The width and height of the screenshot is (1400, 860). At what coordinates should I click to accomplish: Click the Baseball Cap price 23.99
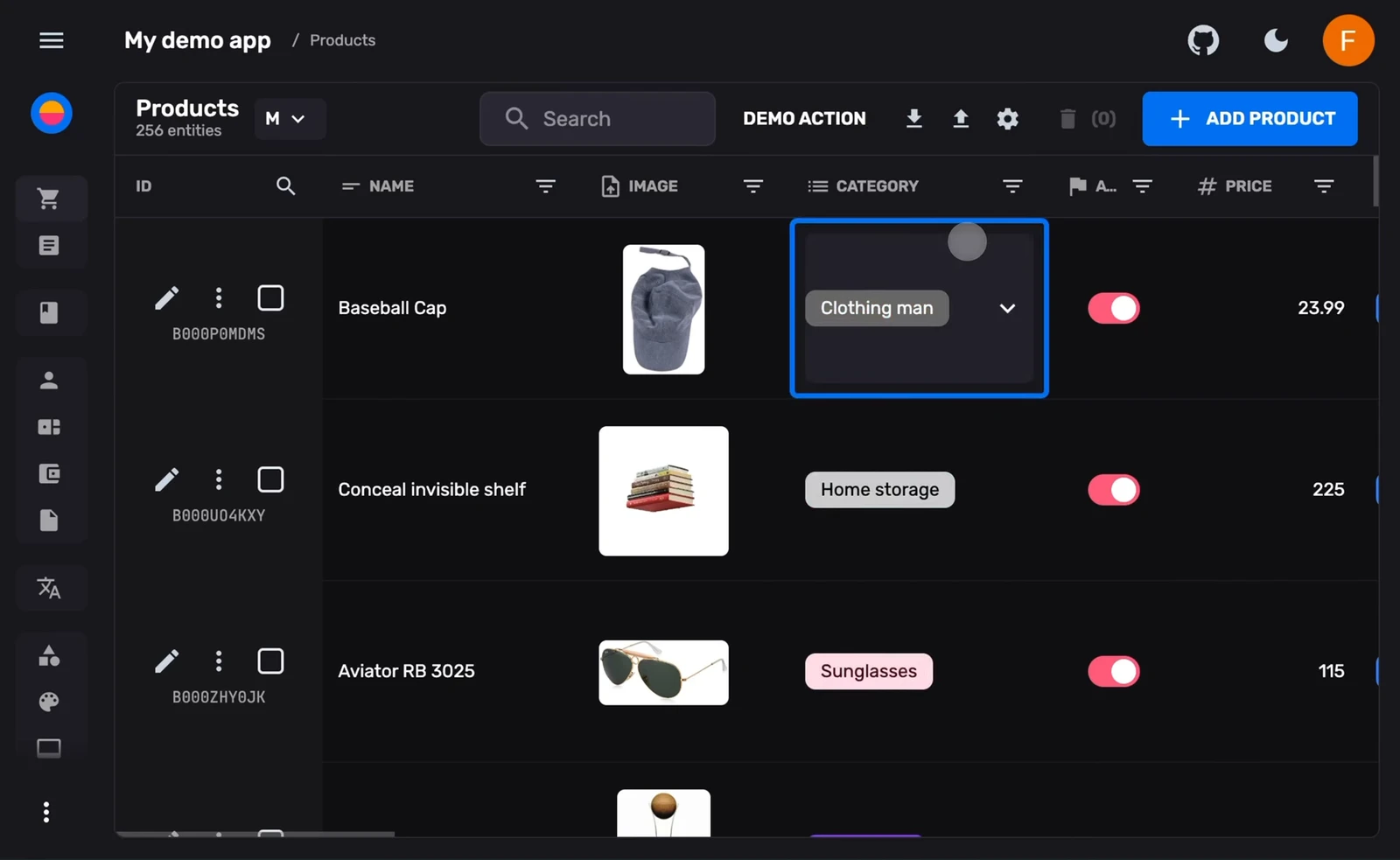[x=1320, y=308]
